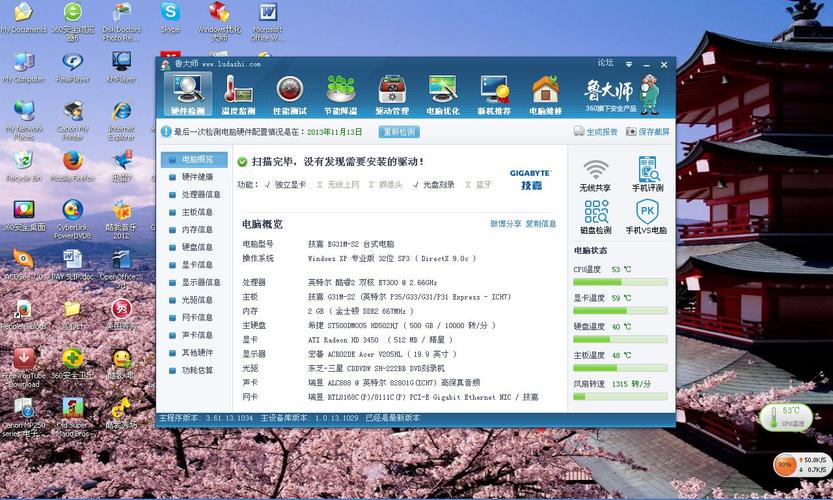Viewport: 833px width, 500px height.
Task: Open My Network Places desktop icon
Action: 24,121
